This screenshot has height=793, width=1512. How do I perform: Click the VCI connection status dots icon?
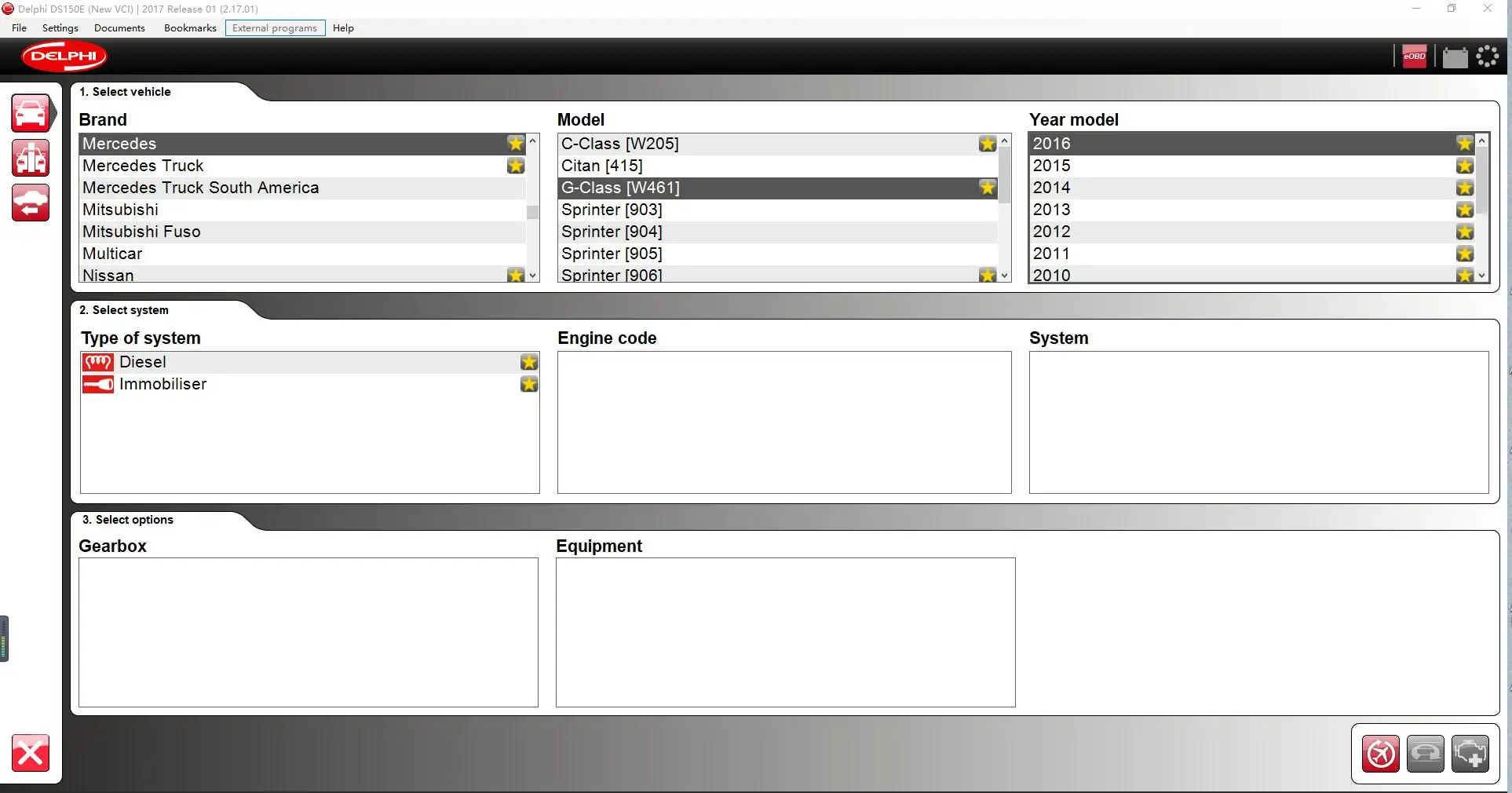[1488, 57]
